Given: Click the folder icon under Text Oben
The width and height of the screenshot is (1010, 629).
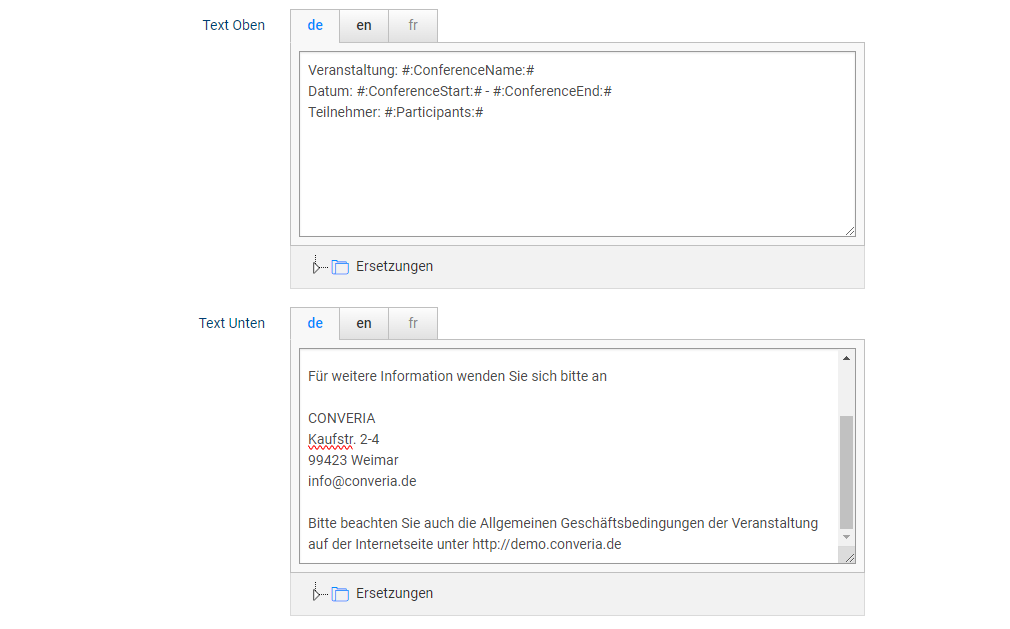Looking at the screenshot, I should (x=340, y=267).
